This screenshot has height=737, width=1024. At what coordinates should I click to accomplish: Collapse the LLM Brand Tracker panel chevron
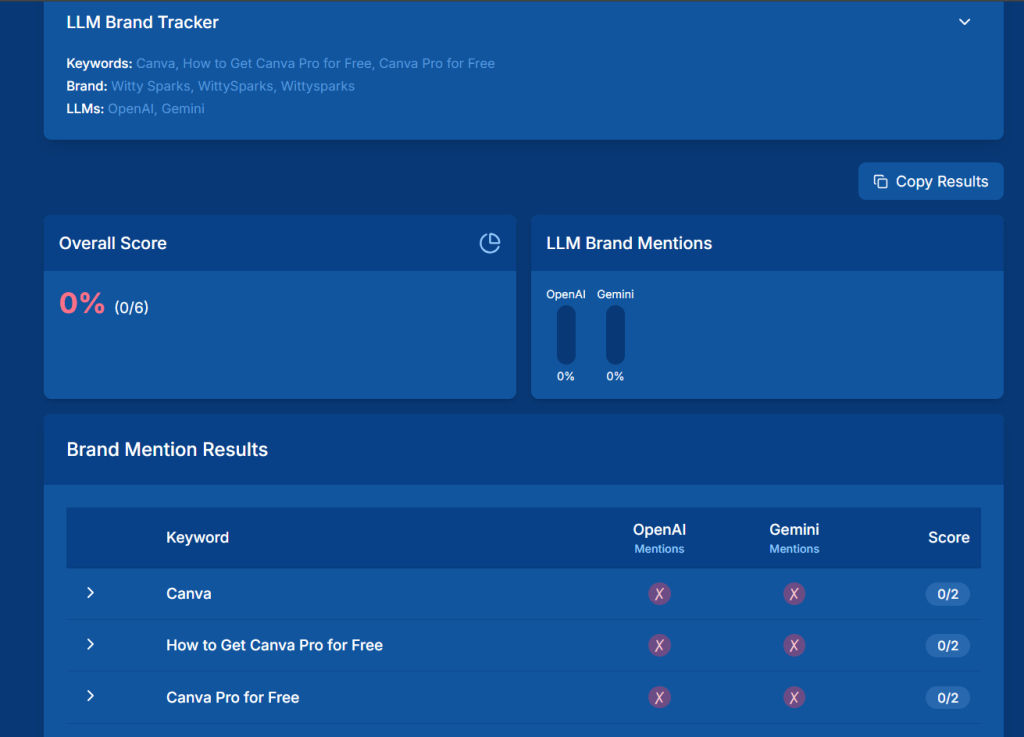pos(964,22)
